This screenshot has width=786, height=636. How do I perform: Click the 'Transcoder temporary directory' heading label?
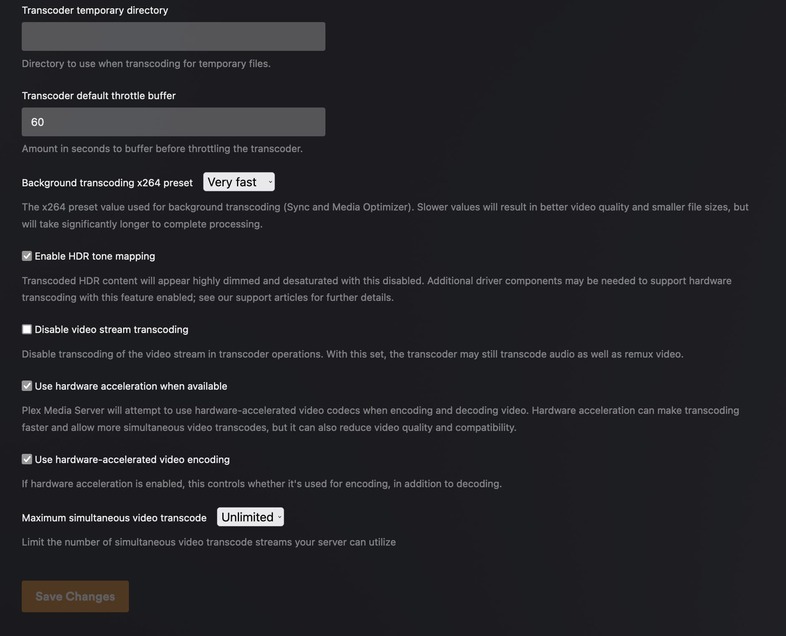click(x=95, y=10)
